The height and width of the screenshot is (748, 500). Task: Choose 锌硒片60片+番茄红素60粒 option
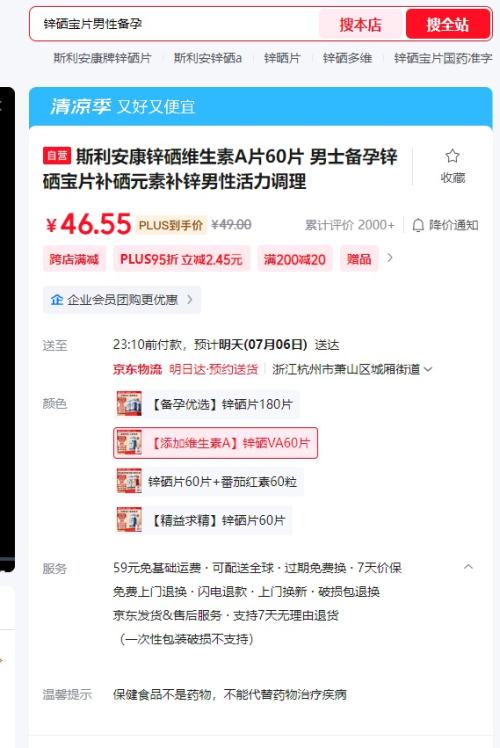point(208,482)
